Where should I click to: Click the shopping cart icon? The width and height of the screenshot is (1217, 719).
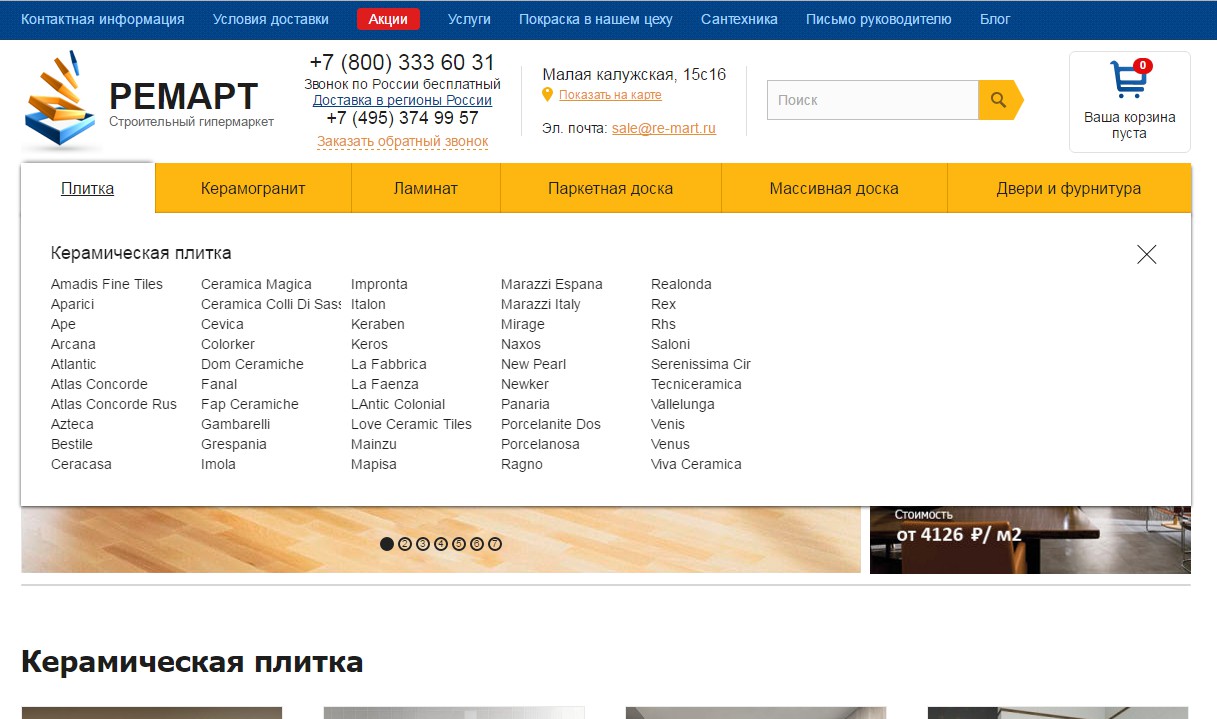[x=1130, y=79]
